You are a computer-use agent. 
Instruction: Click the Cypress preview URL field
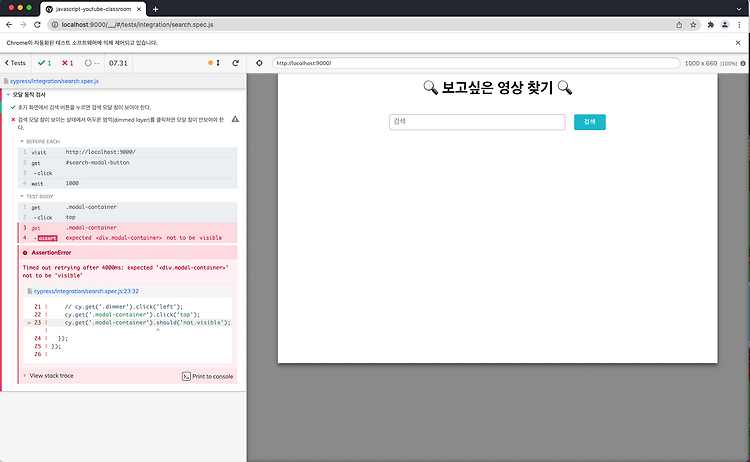(x=476, y=63)
